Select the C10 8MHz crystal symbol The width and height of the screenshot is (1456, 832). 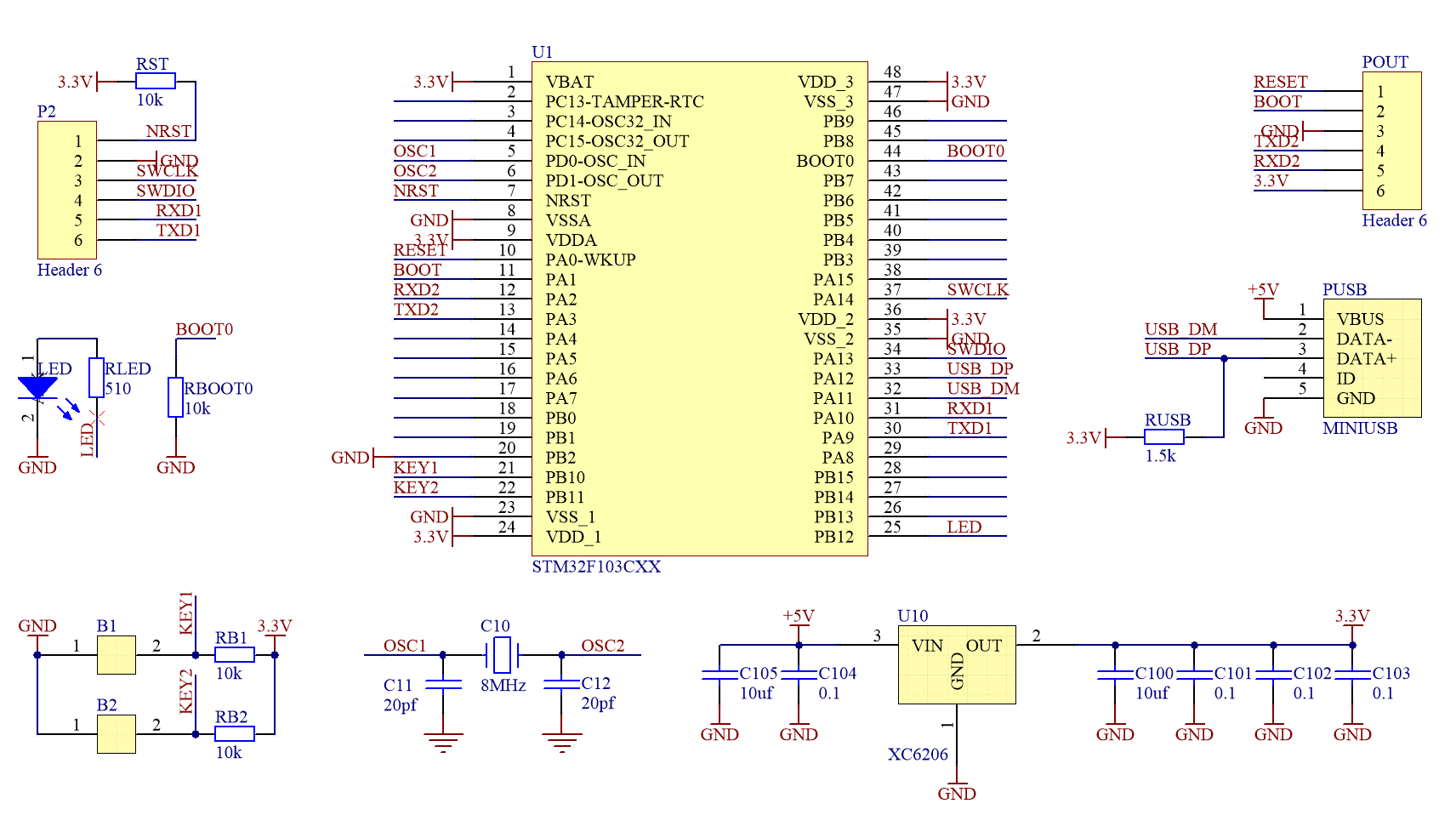coord(502,655)
